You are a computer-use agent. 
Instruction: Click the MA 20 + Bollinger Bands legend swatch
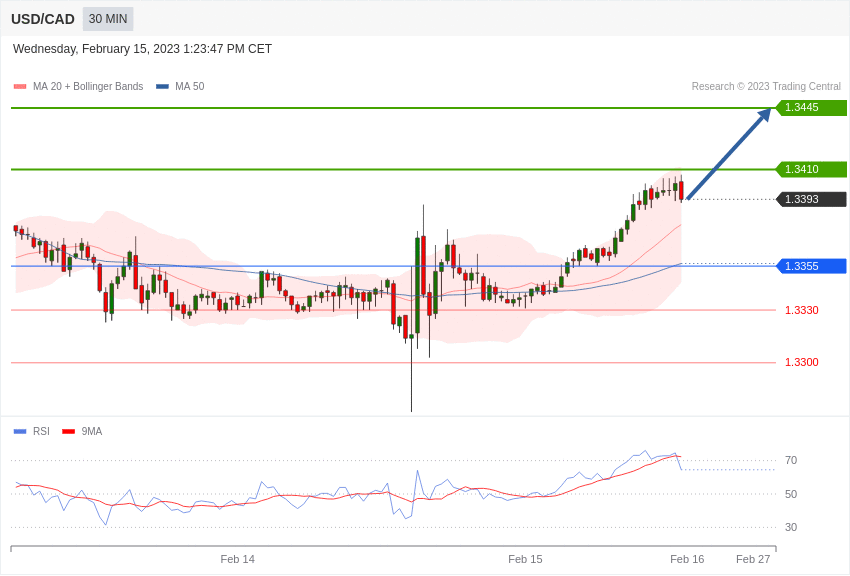(x=20, y=86)
